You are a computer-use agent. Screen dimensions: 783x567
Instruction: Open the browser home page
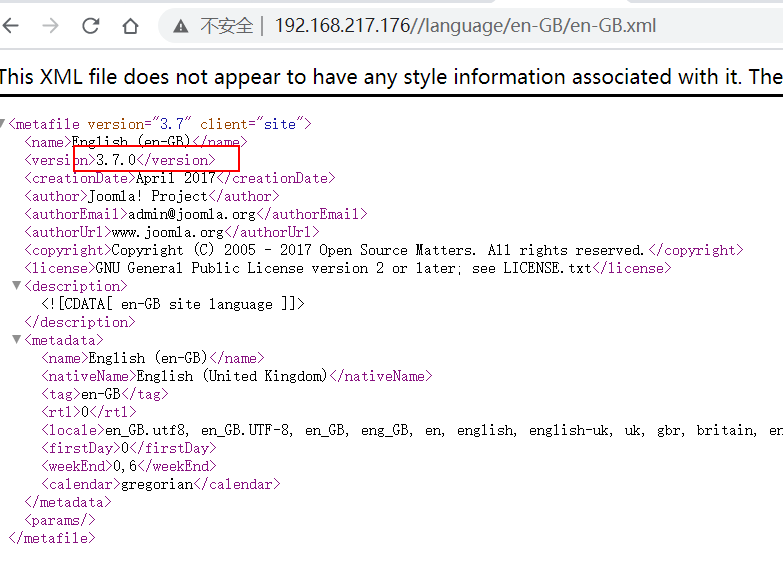coord(130,25)
